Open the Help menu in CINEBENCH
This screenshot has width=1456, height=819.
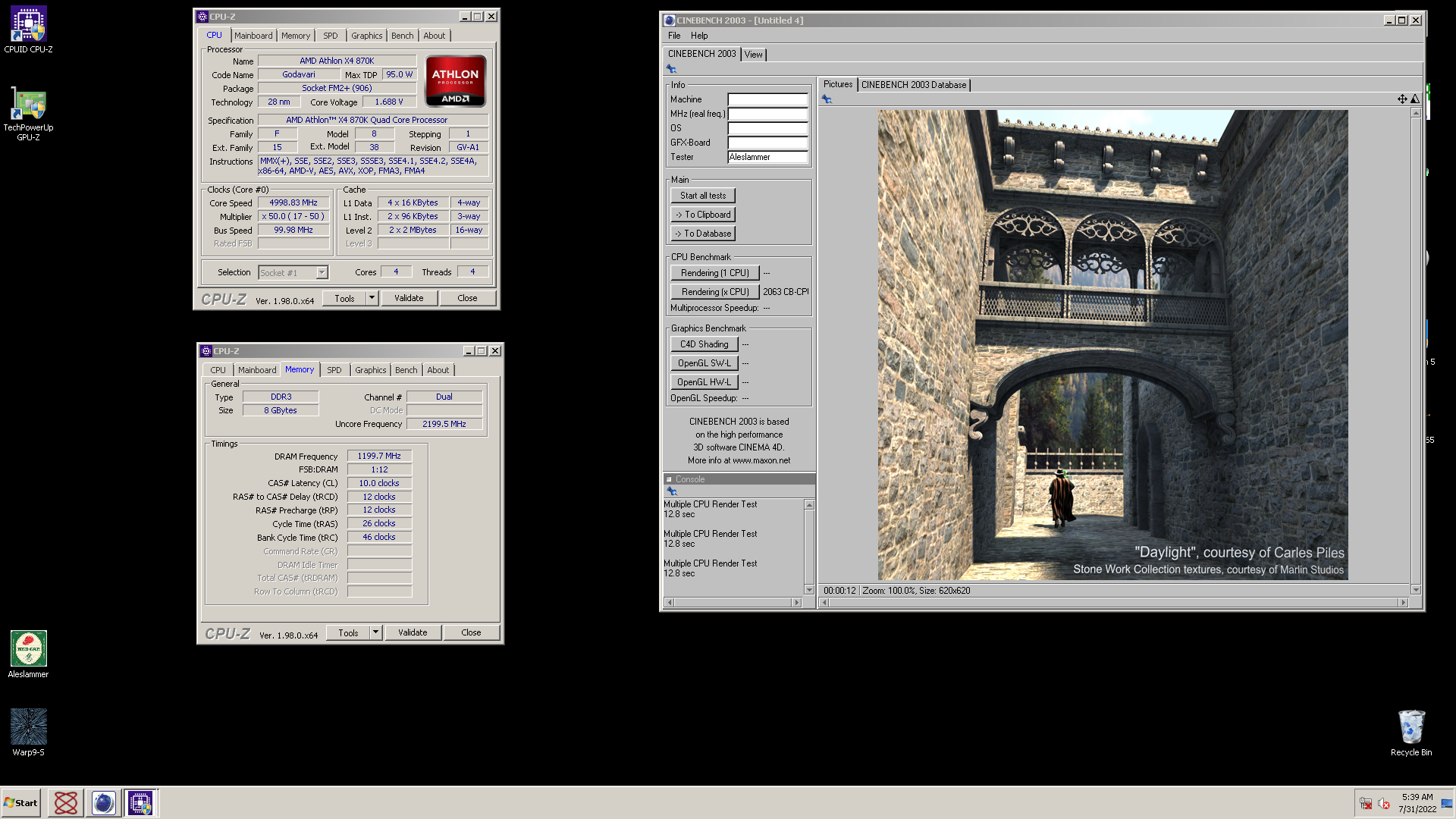pos(699,36)
